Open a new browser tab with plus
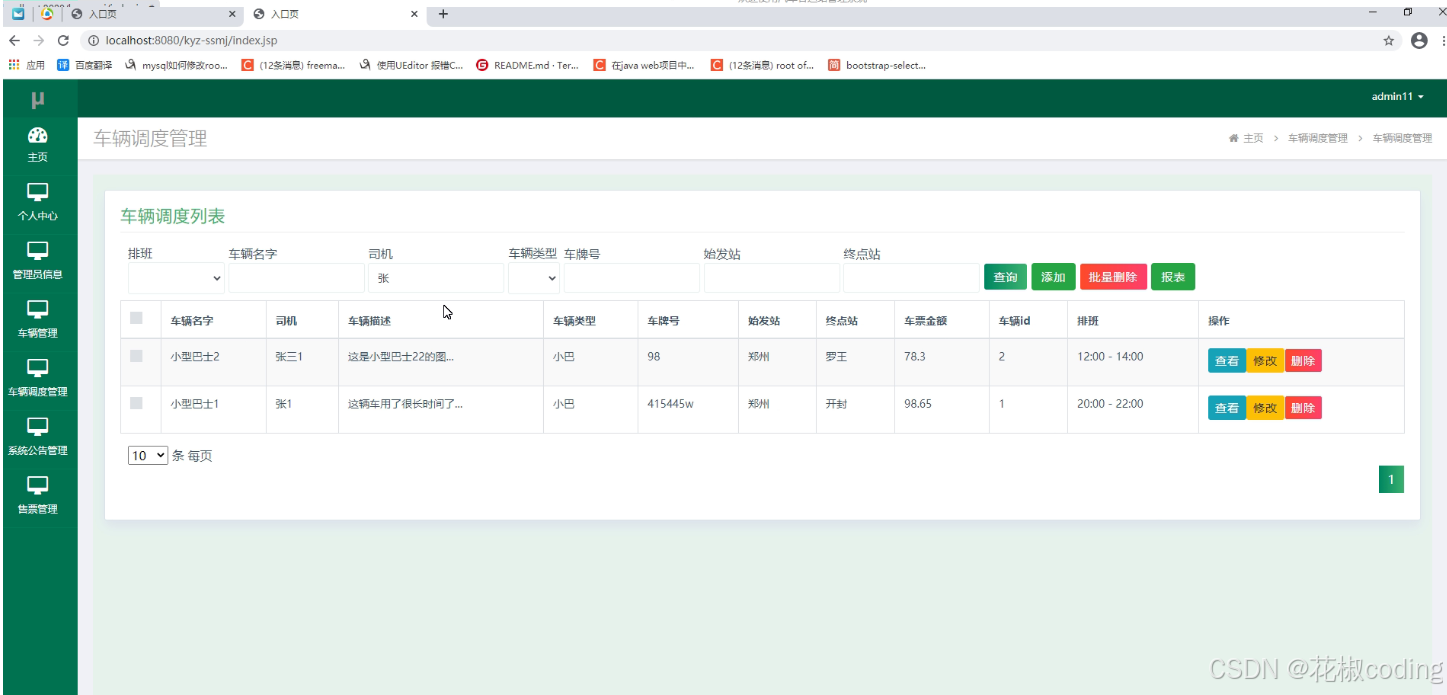Viewport: 1447px width, 695px height. pyautogui.click(x=443, y=14)
